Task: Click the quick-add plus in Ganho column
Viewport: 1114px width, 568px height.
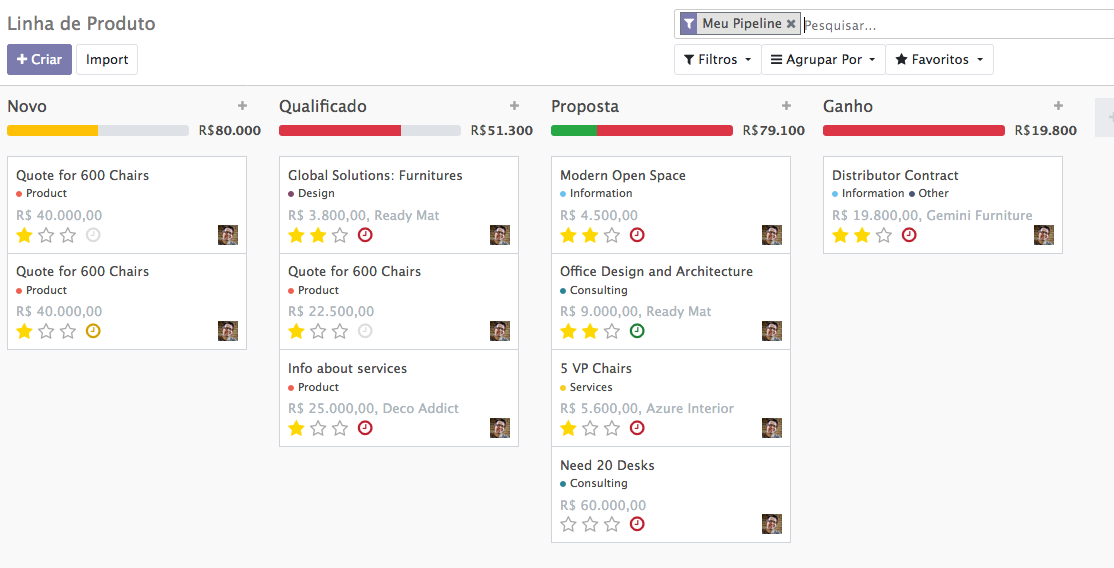Action: click(x=1059, y=106)
